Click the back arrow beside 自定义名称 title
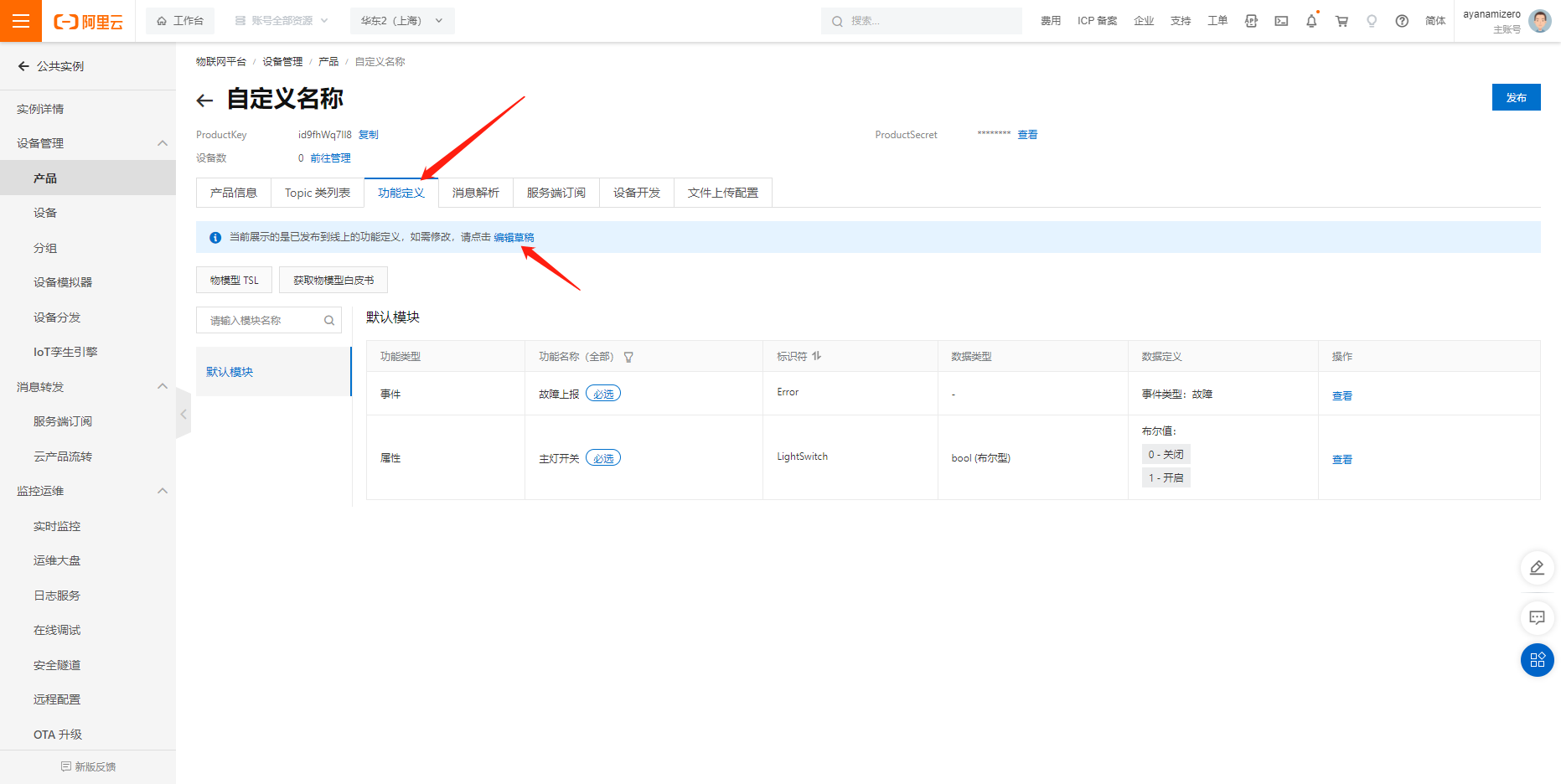The width and height of the screenshot is (1561, 784). 204,101
